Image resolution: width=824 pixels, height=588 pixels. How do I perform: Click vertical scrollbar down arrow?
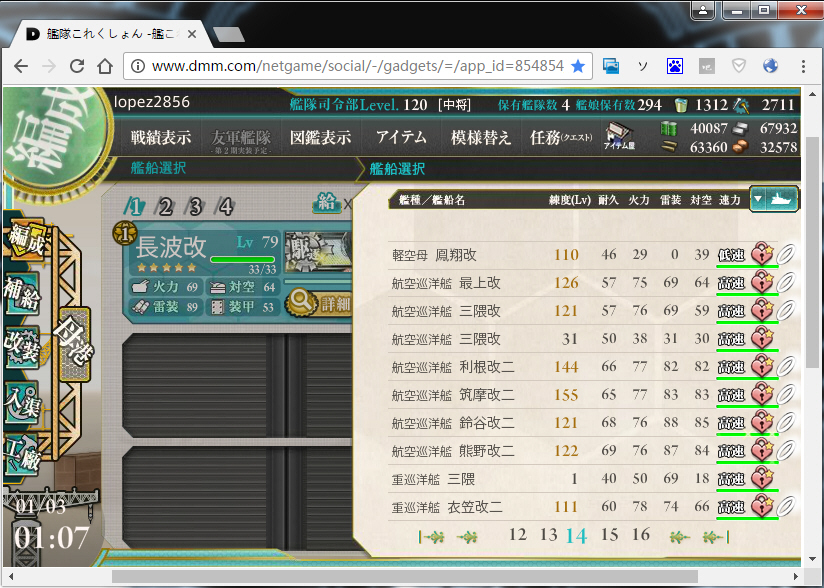(812, 559)
